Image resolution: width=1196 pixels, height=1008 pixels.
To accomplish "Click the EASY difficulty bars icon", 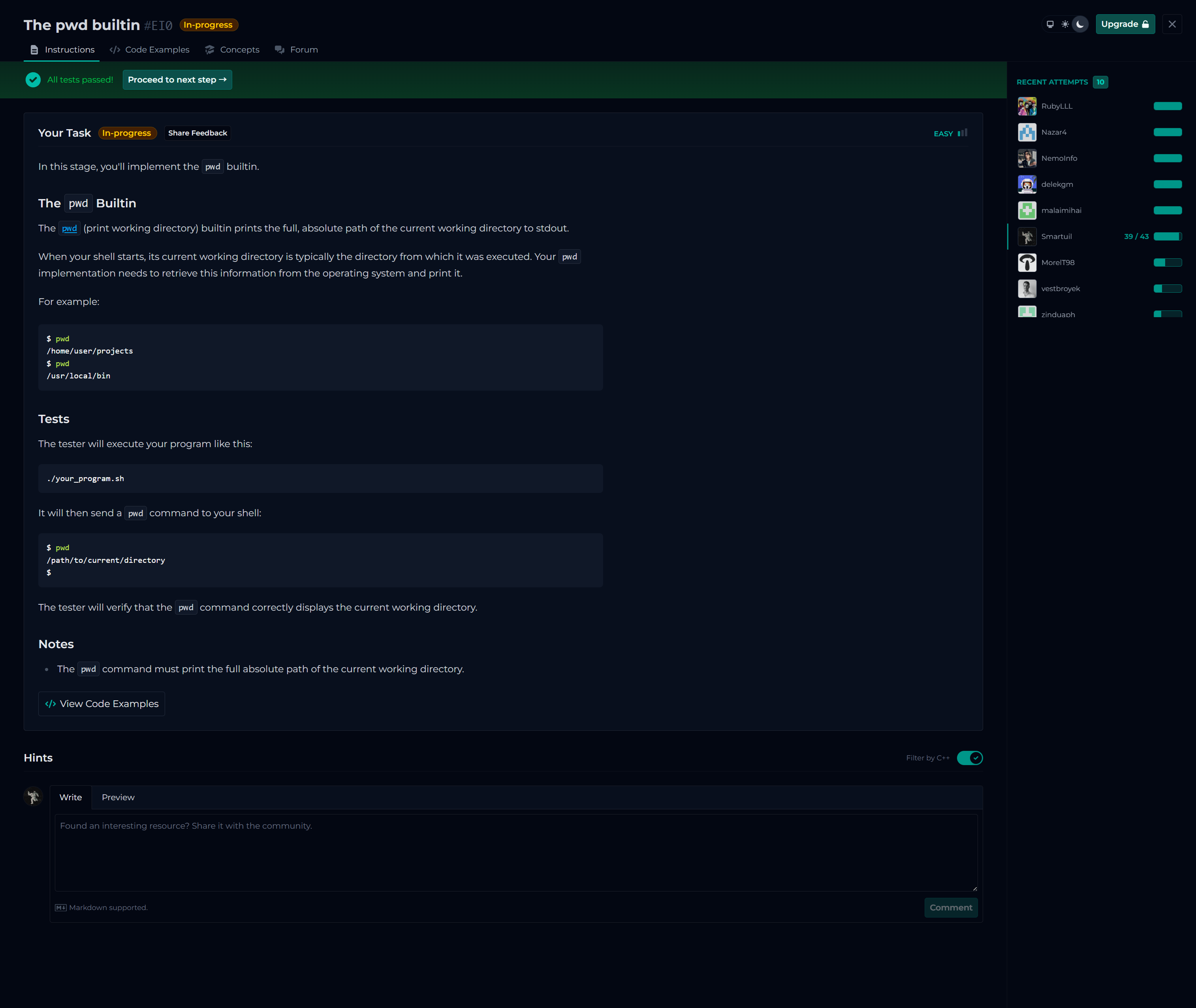I will (x=963, y=133).
